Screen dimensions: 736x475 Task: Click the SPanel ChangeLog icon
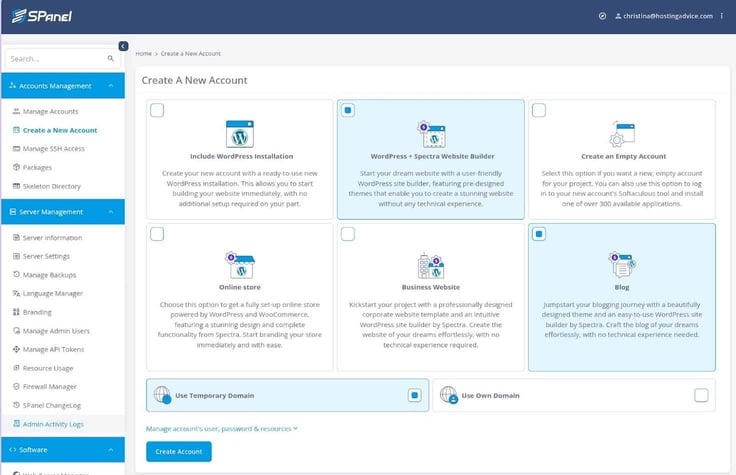[x=16, y=405]
